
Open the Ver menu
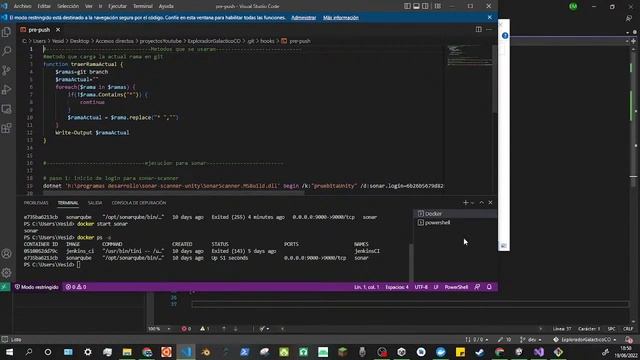point(89,6)
